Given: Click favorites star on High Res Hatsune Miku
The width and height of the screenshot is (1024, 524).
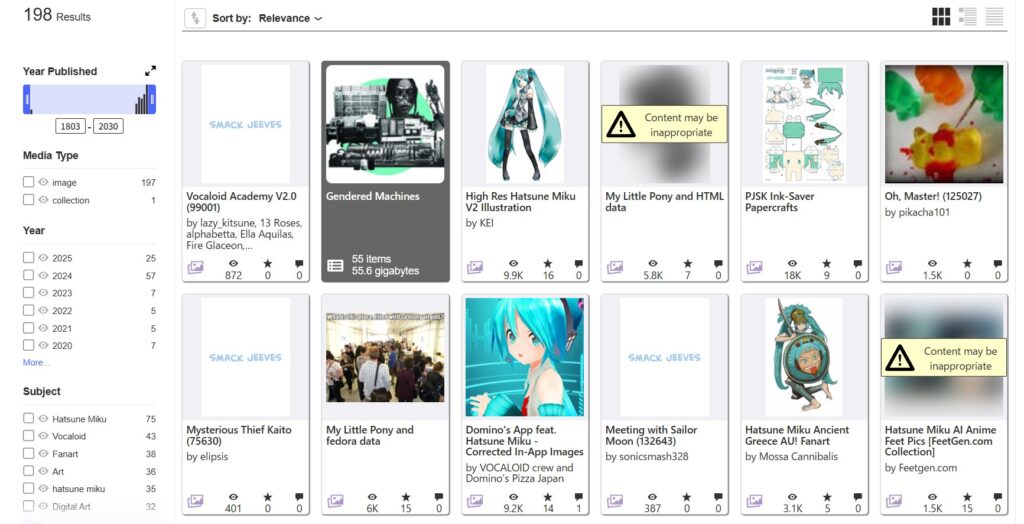Looking at the screenshot, I should (x=547, y=263).
